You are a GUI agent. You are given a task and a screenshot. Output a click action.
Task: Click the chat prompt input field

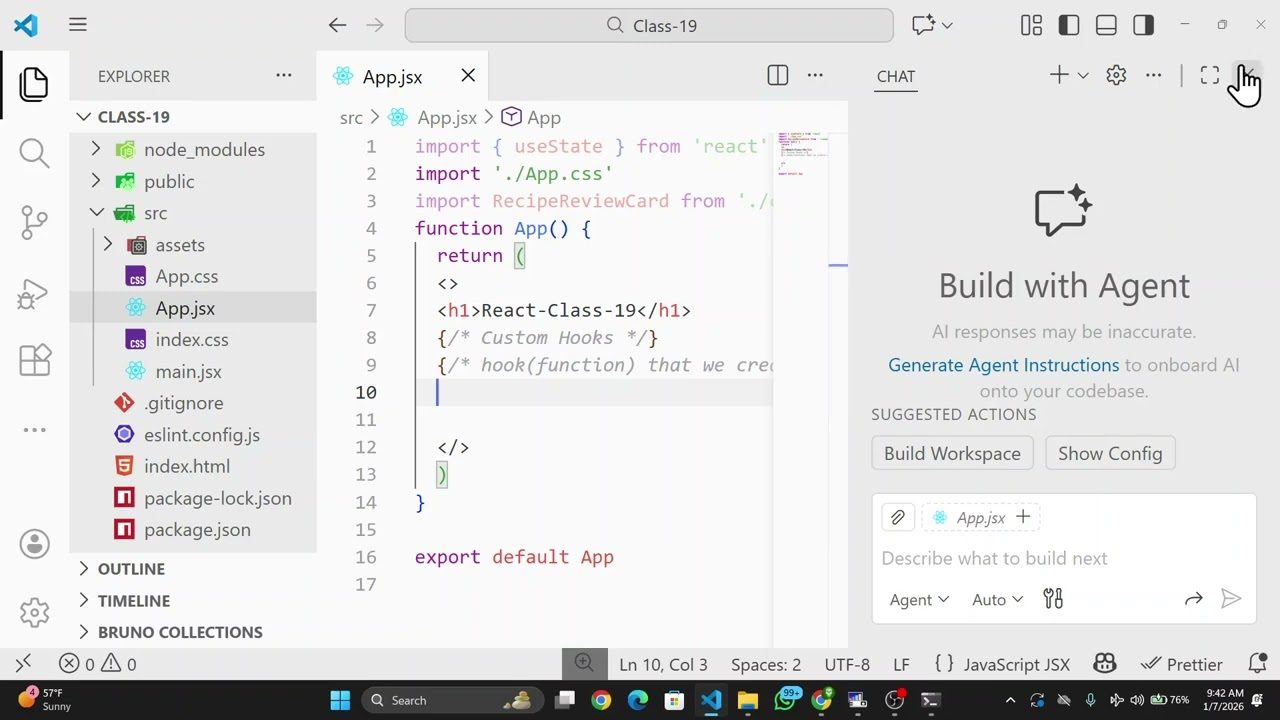[1063, 558]
